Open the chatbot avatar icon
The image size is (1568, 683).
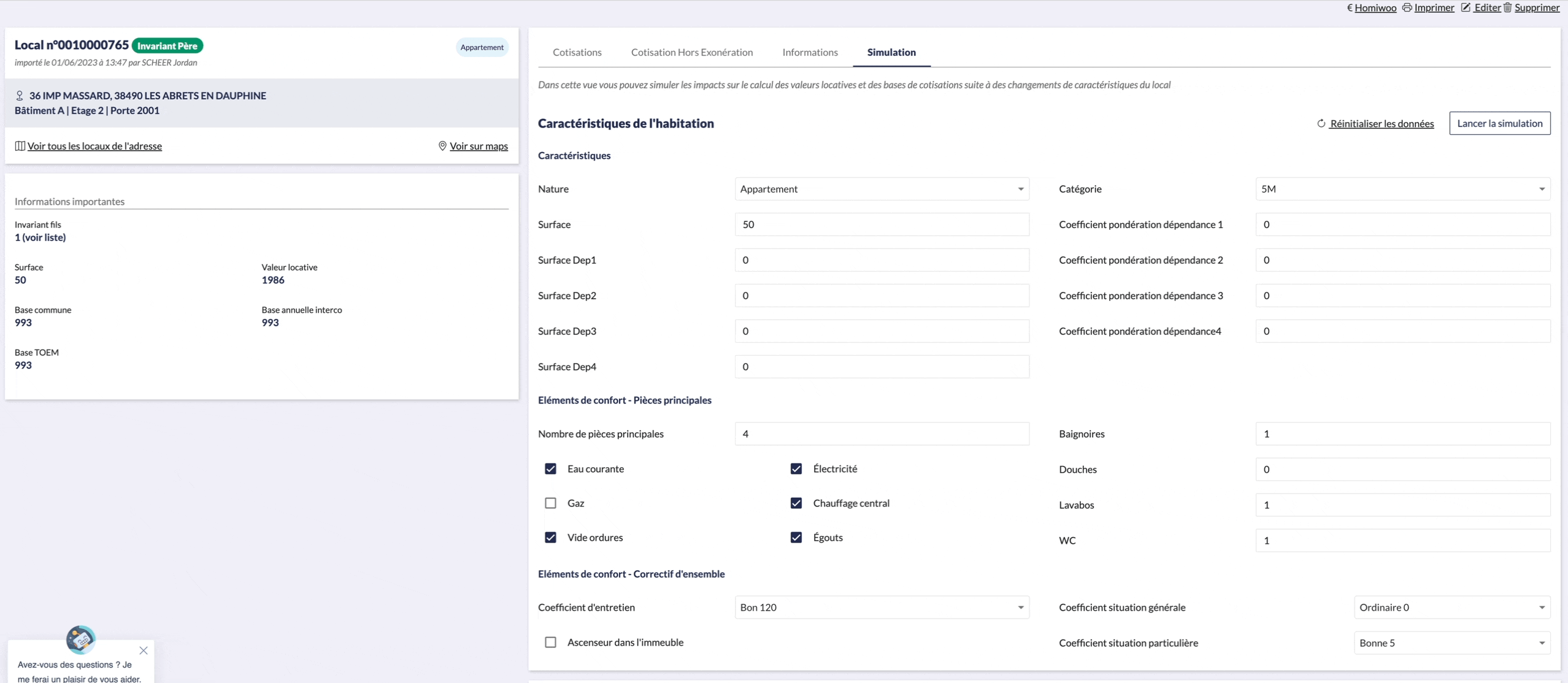click(80, 639)
